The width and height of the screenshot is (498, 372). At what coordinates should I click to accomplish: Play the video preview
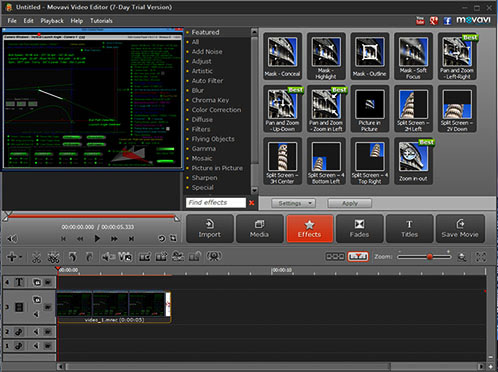97,239
